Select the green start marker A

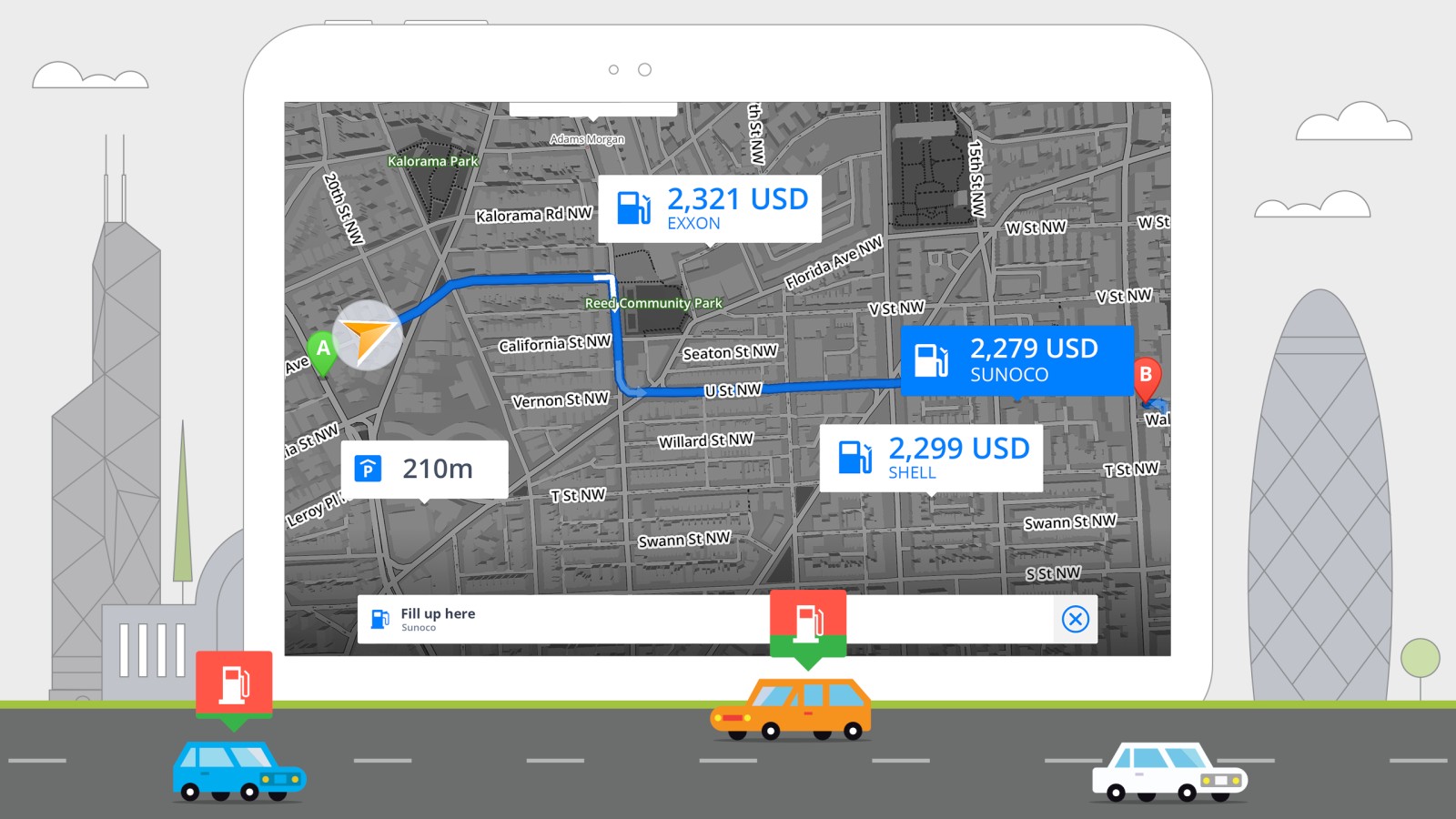click(322, 349)
